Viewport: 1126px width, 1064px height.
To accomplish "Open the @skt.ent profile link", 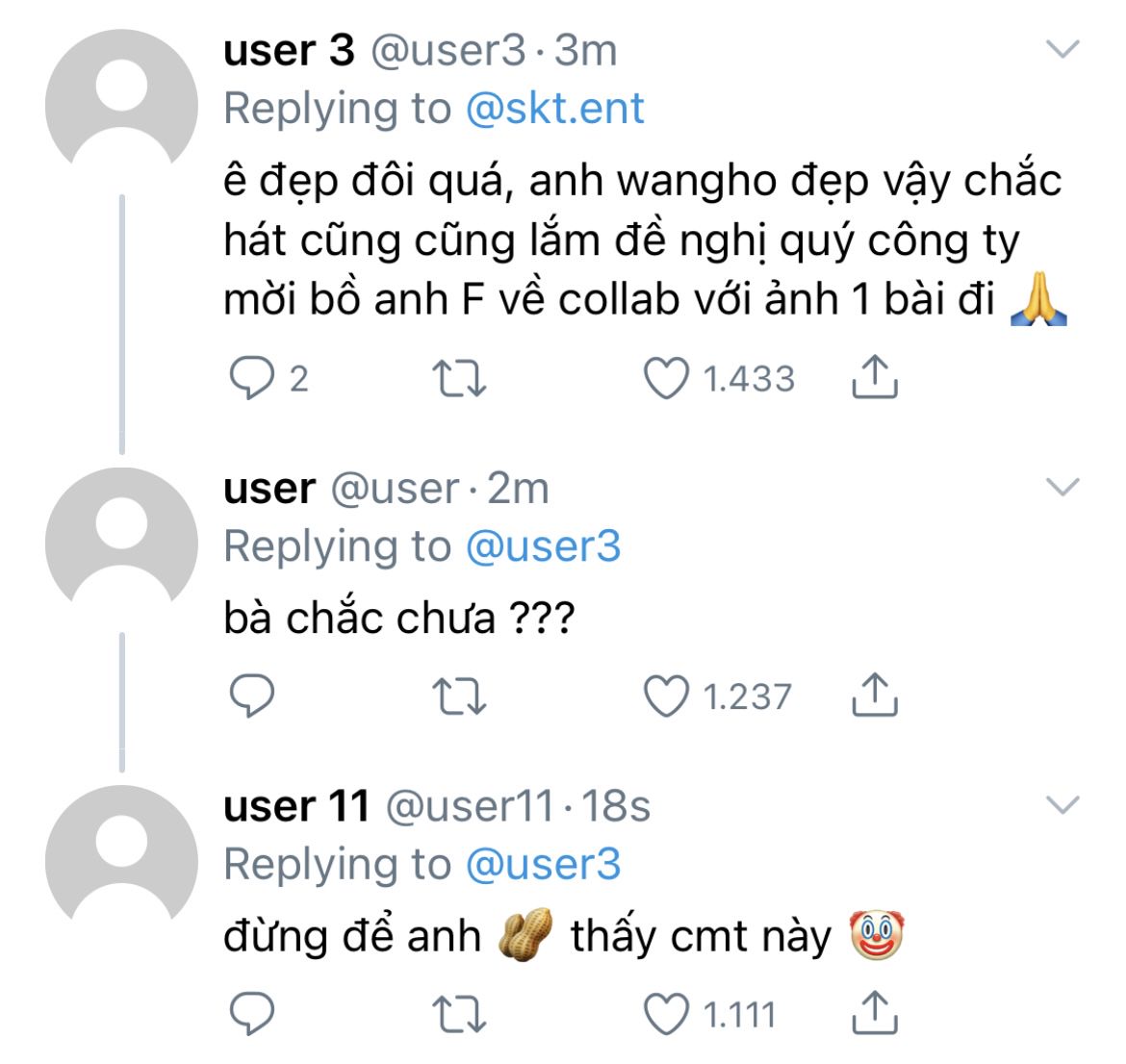I will [555, 109].
